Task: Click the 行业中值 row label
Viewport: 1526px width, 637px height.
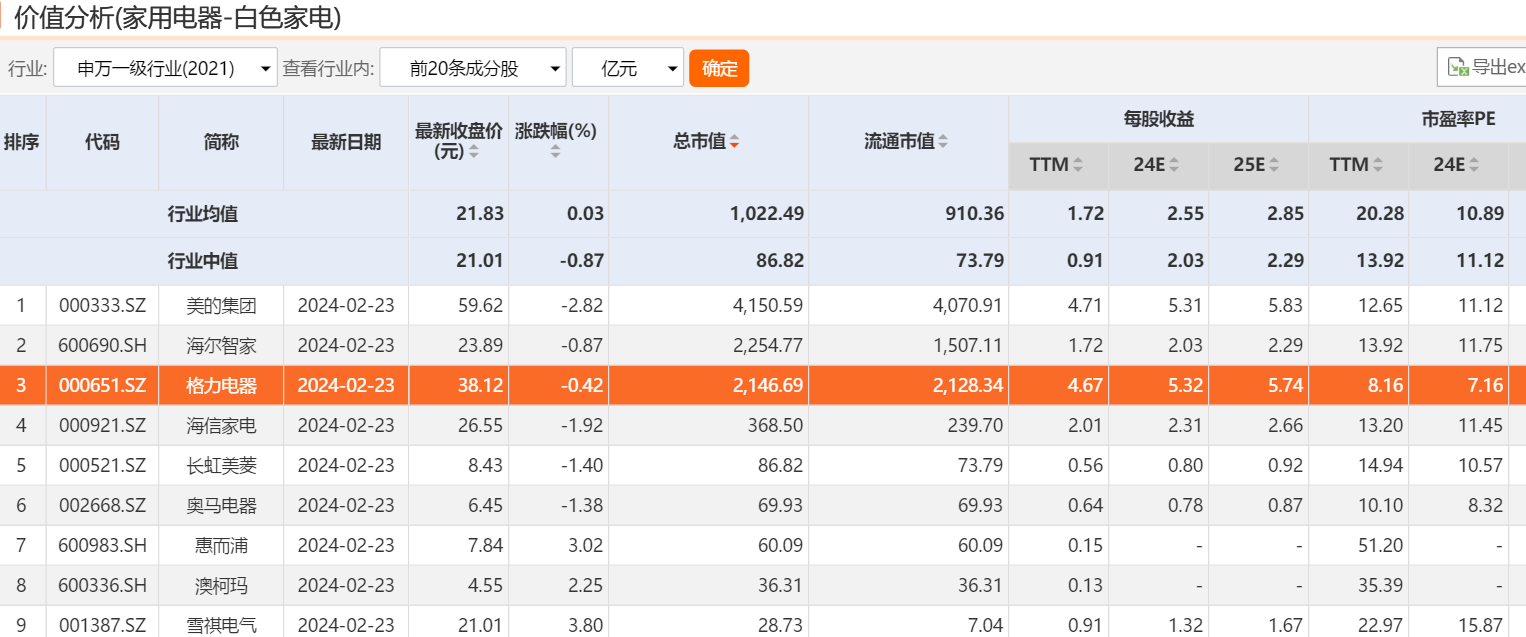Action: click(203, 261)
